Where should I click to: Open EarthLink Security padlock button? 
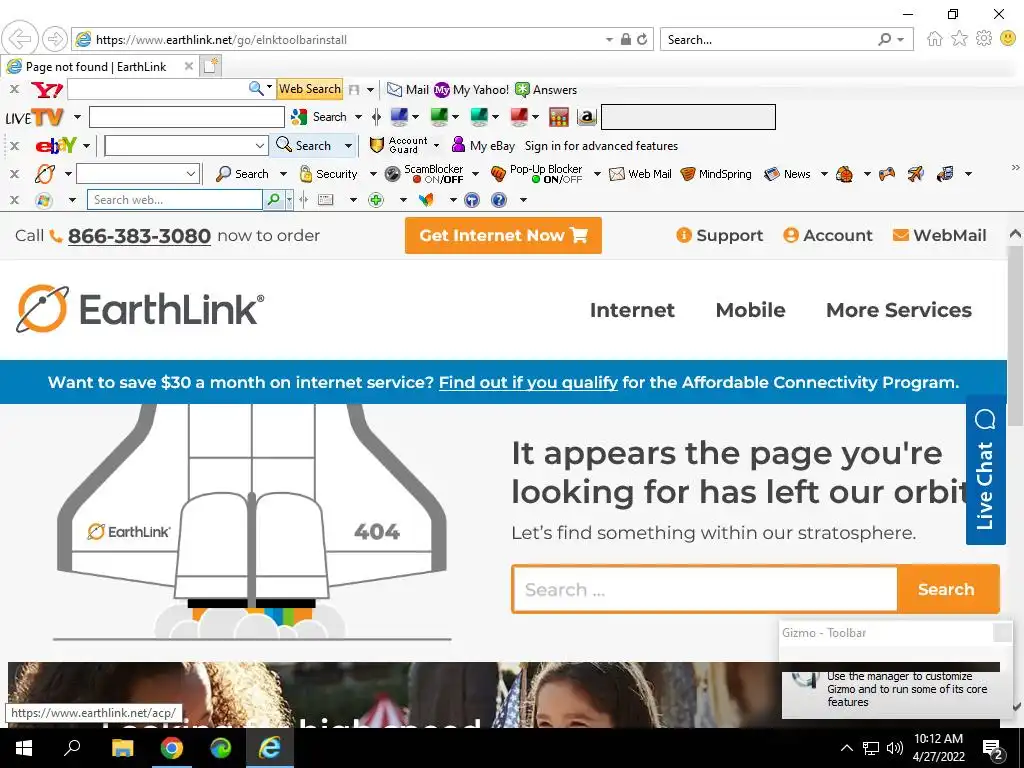[x=328, y=174]
